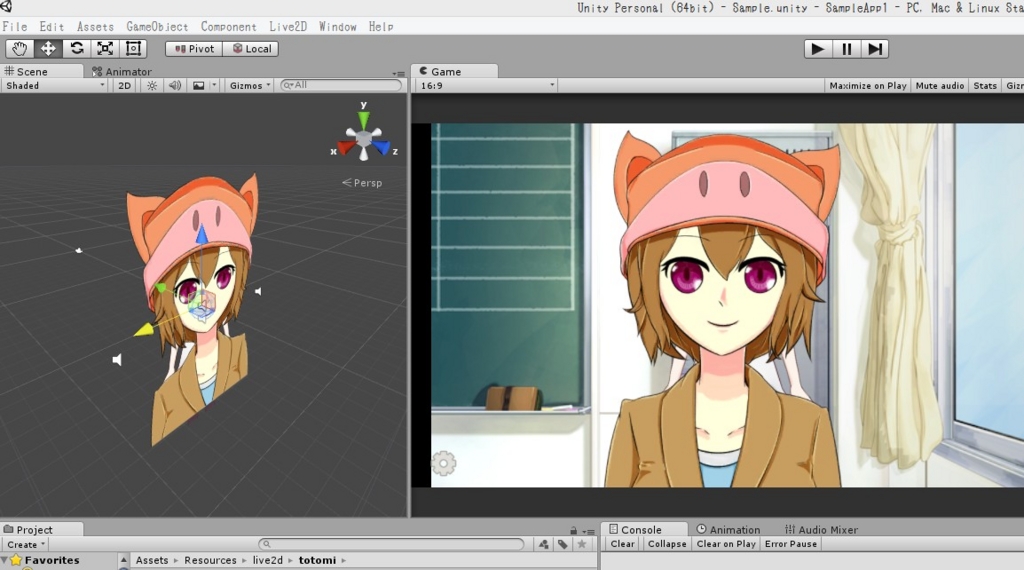Image resolution: width=1024 pixels, height=570 pixels.
Task: Select the Hand tool
Action: (20, 49)
